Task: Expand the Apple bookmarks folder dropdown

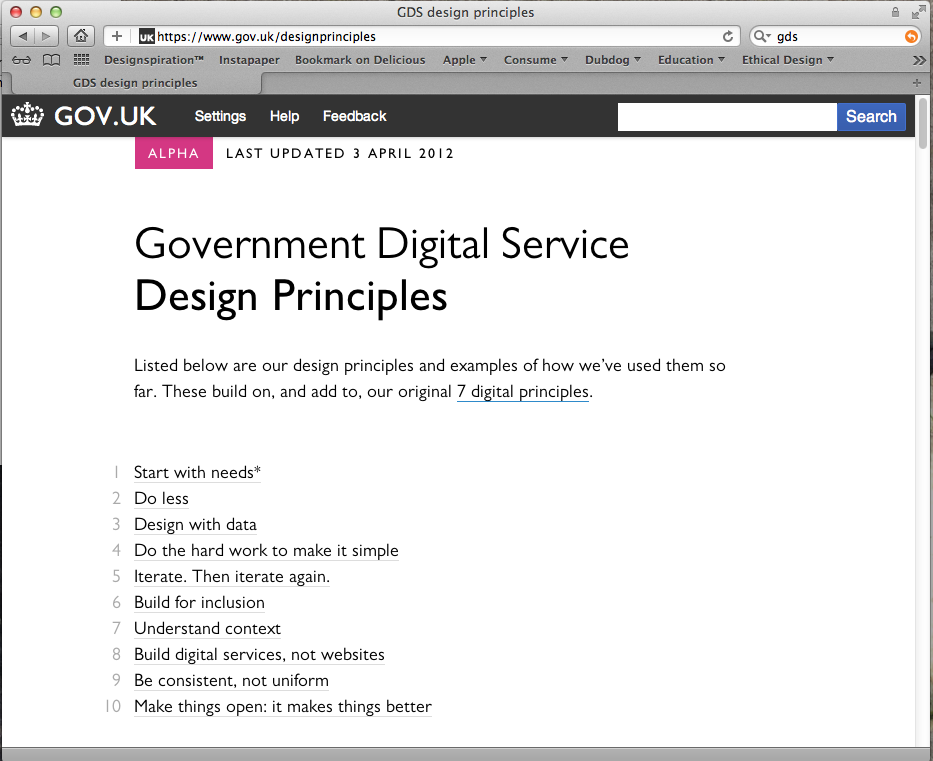Action: click(x=465, y=60)
